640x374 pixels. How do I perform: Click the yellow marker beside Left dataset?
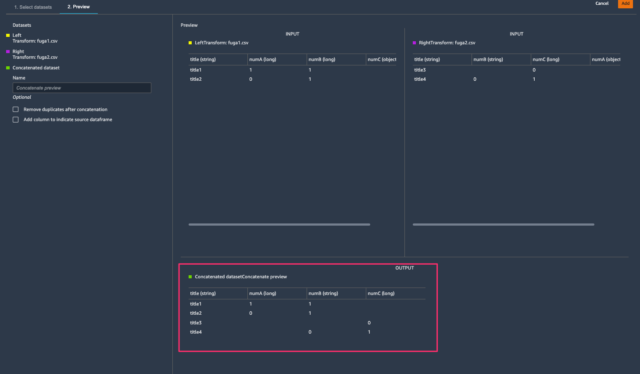click(8, 36)
